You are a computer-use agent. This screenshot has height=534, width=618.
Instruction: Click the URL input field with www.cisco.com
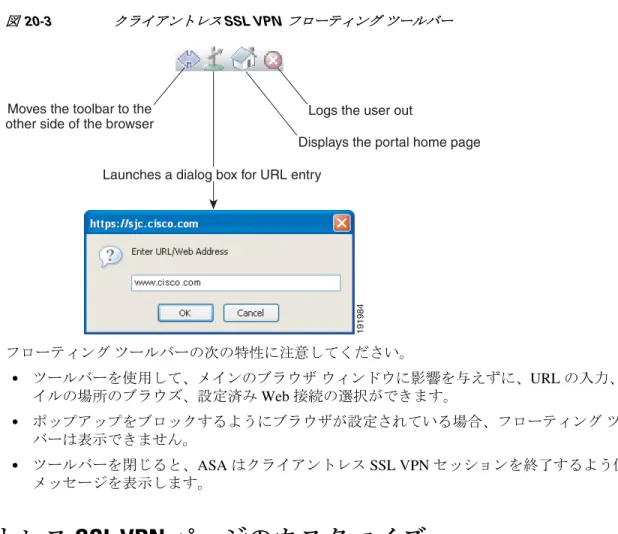(x=236, y=283)
